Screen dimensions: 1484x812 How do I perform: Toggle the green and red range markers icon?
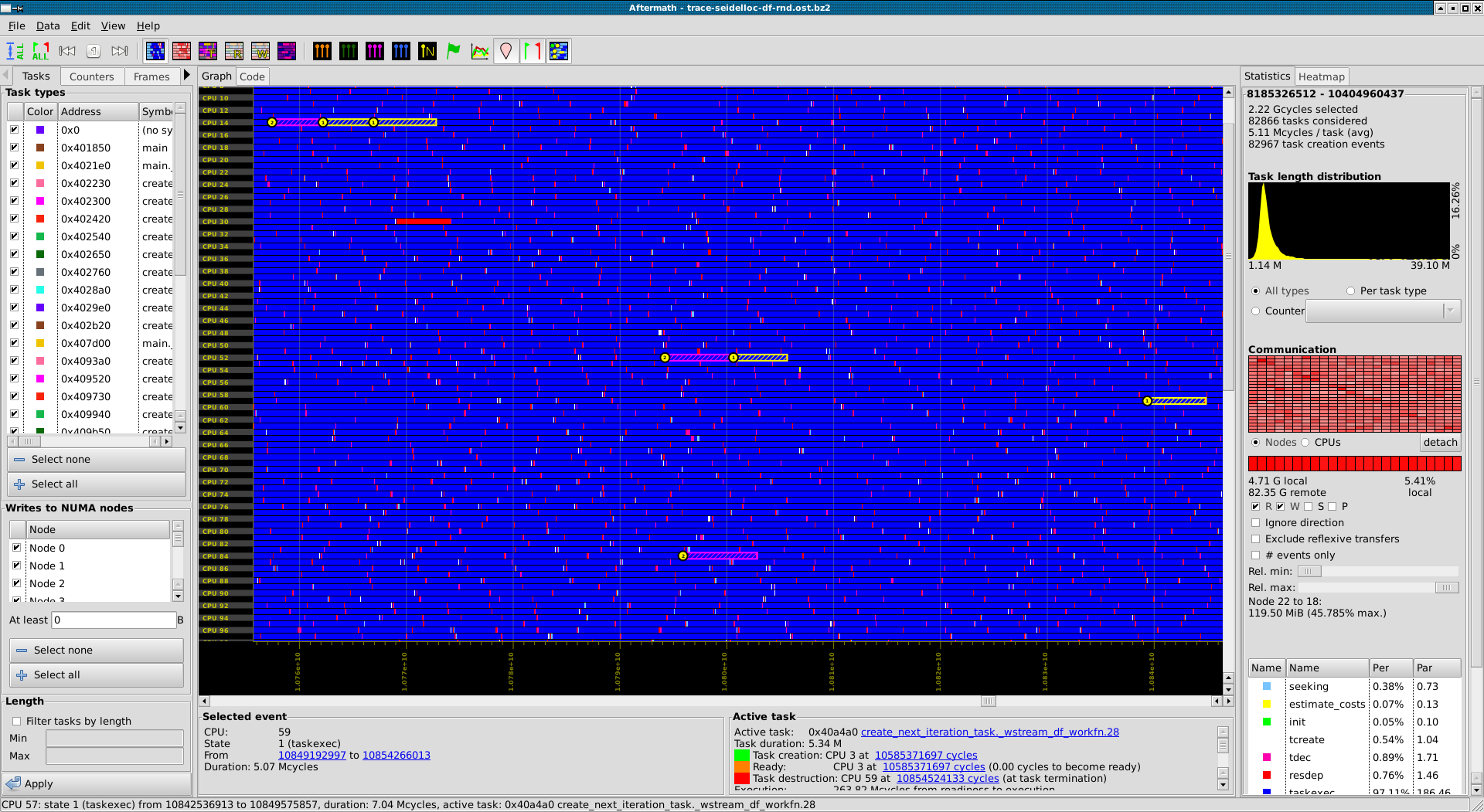(x=533, y=51)
